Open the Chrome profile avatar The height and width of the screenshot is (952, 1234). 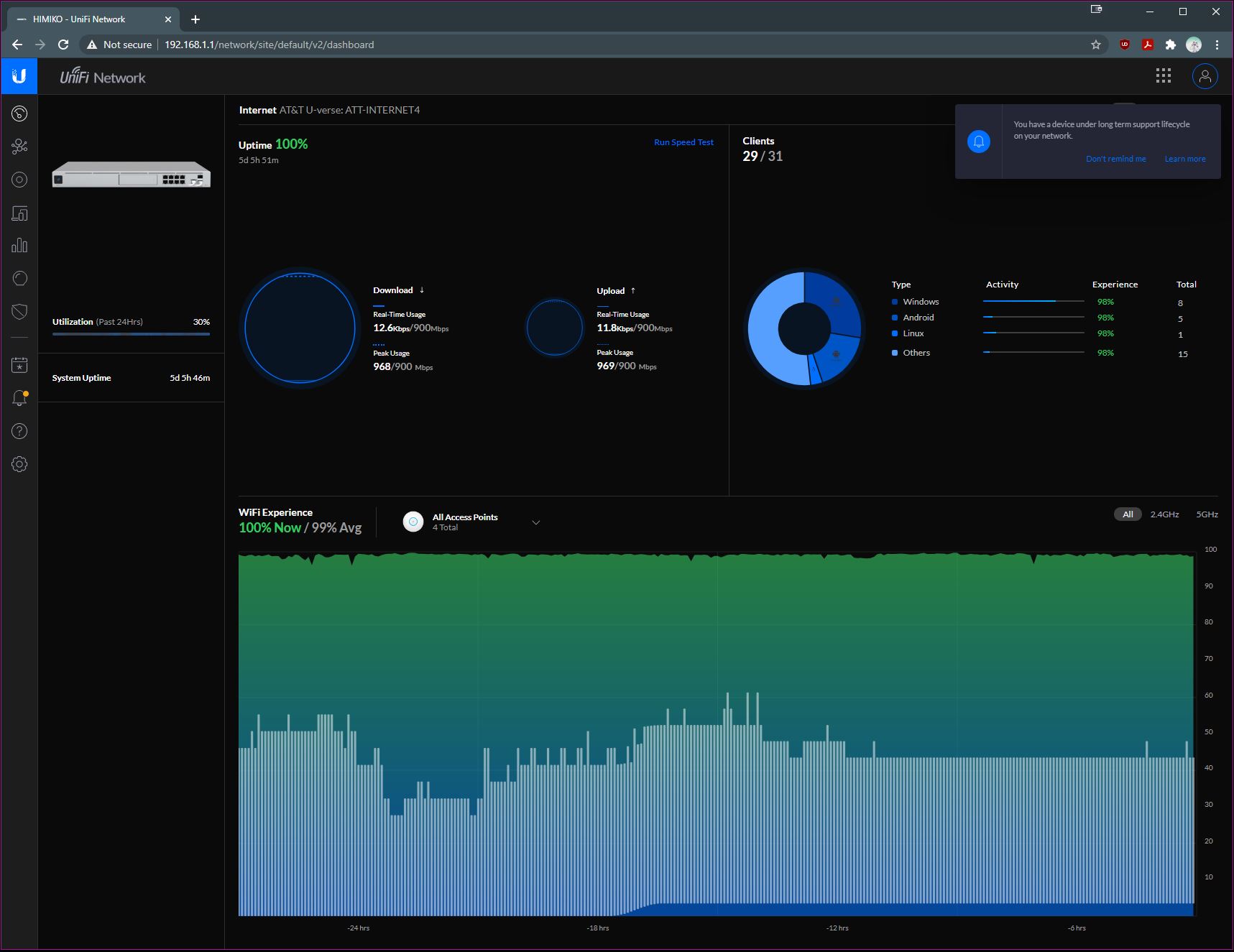point(1194,45)
